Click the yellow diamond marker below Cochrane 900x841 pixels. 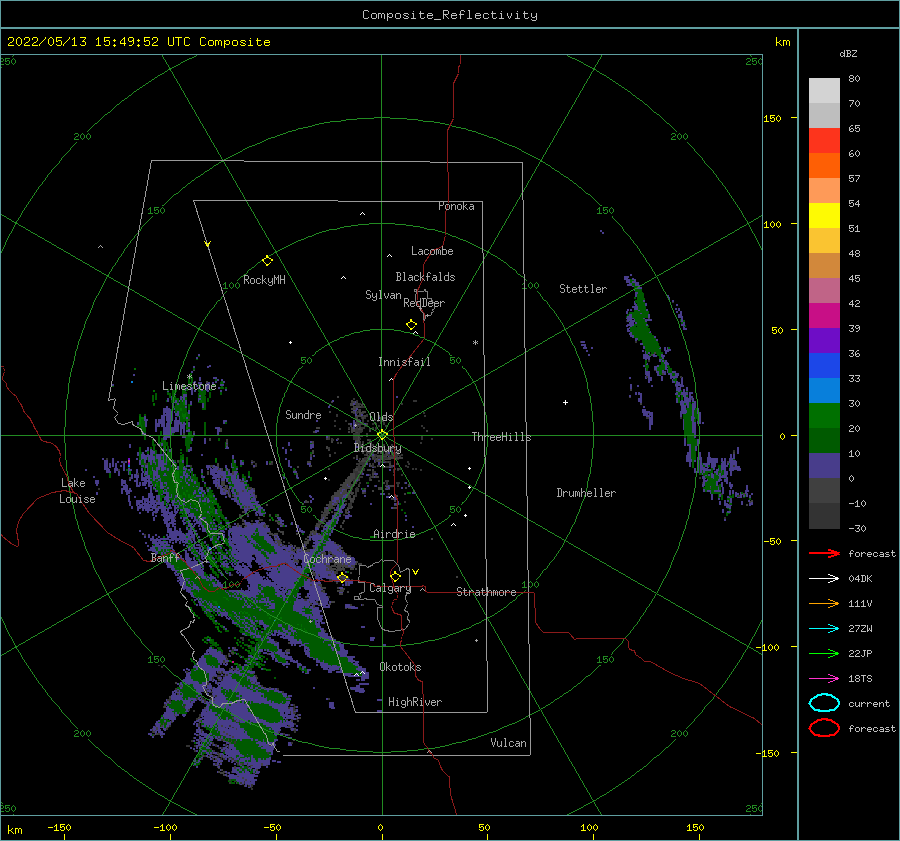click(342, 577)
